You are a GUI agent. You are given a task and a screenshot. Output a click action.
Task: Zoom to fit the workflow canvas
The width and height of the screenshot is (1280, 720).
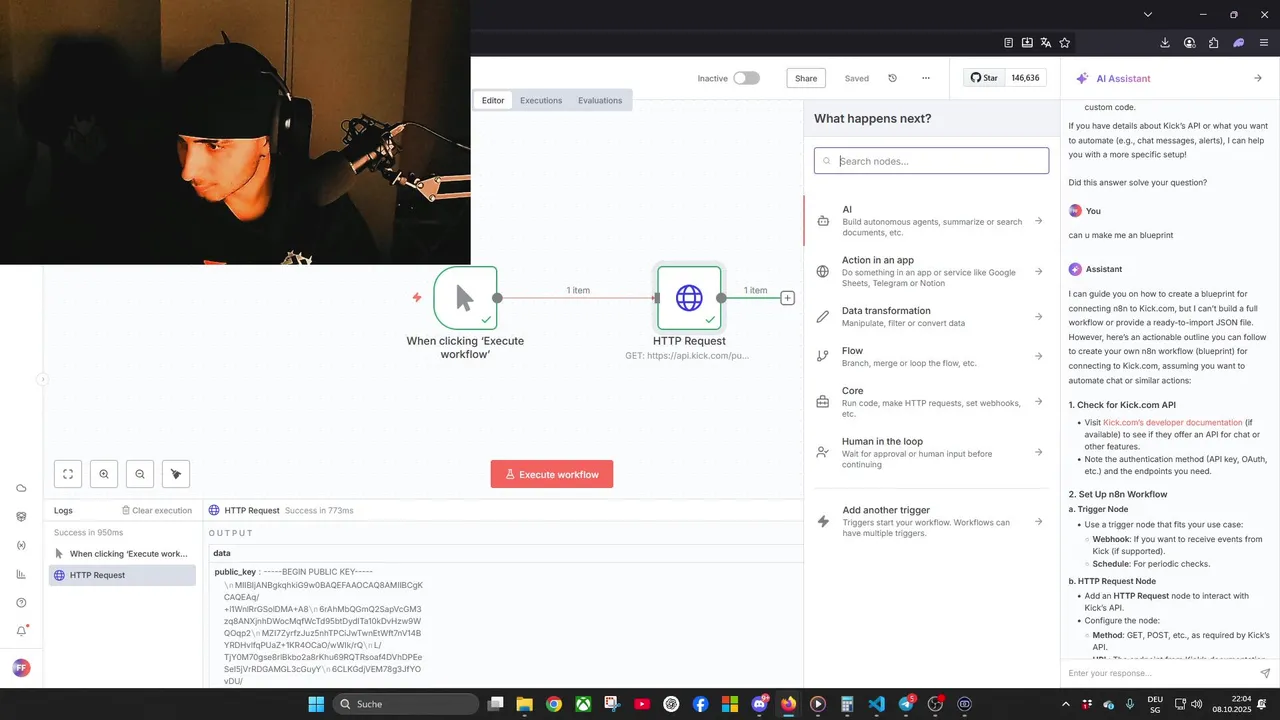[68, 474]
